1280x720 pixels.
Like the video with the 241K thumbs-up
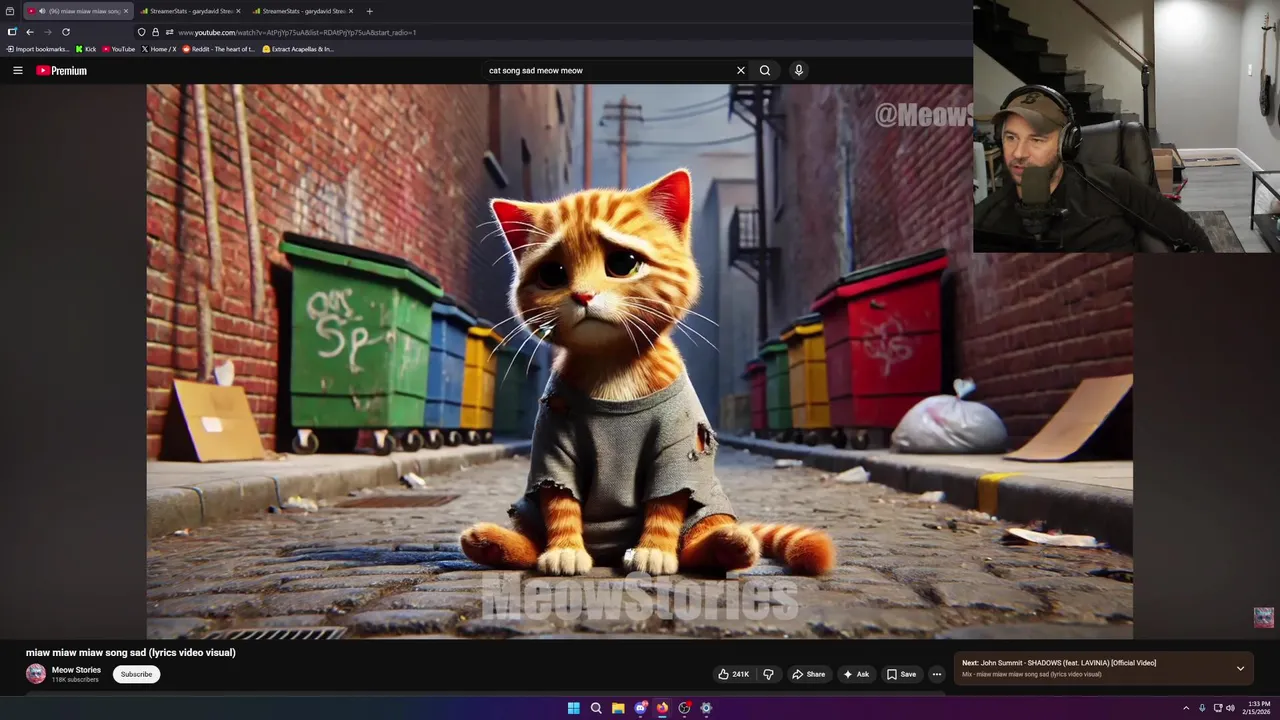tap(734, 674)
